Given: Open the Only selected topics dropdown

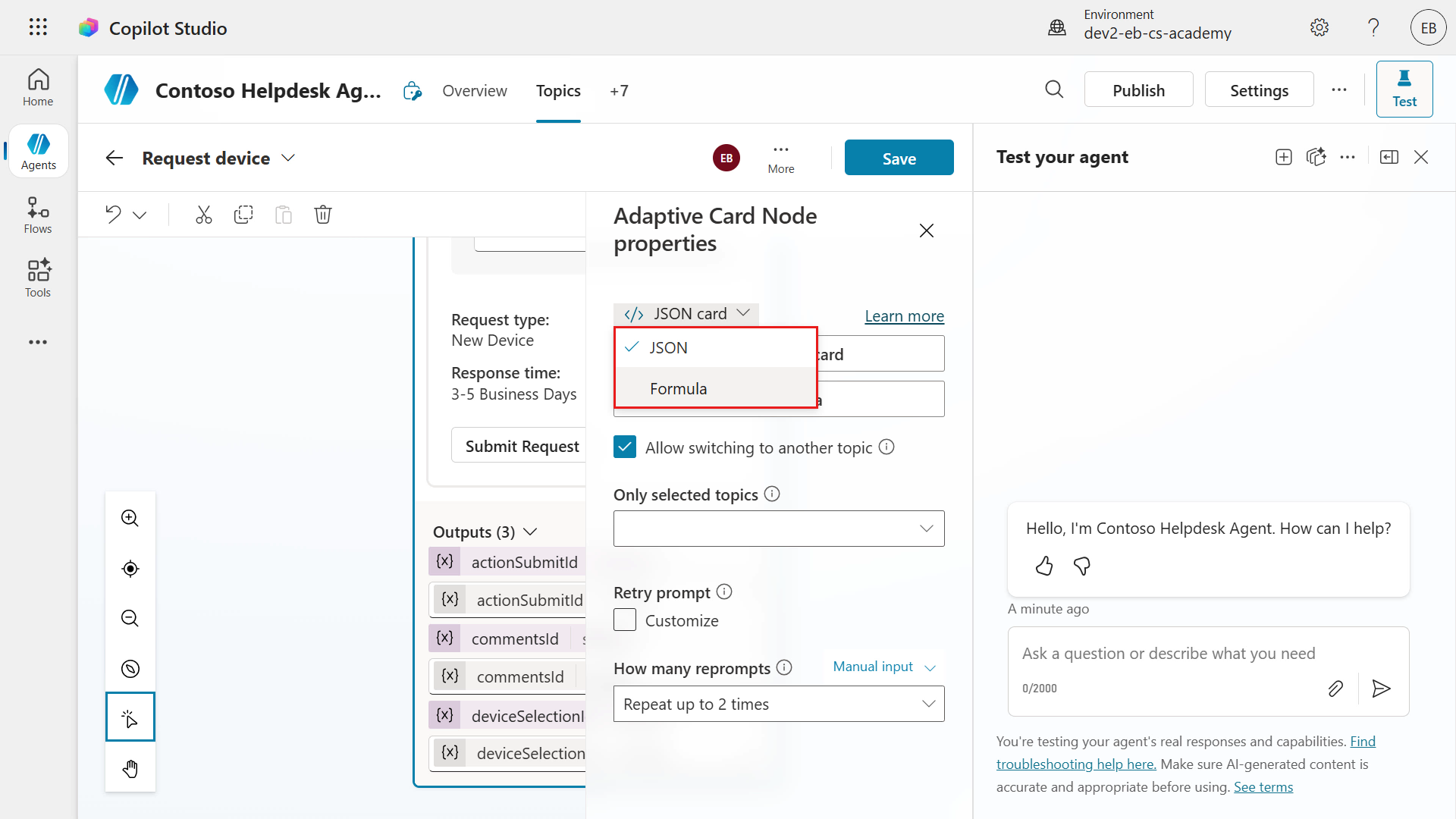Looking at the screenshot, I should pos(779,529).
